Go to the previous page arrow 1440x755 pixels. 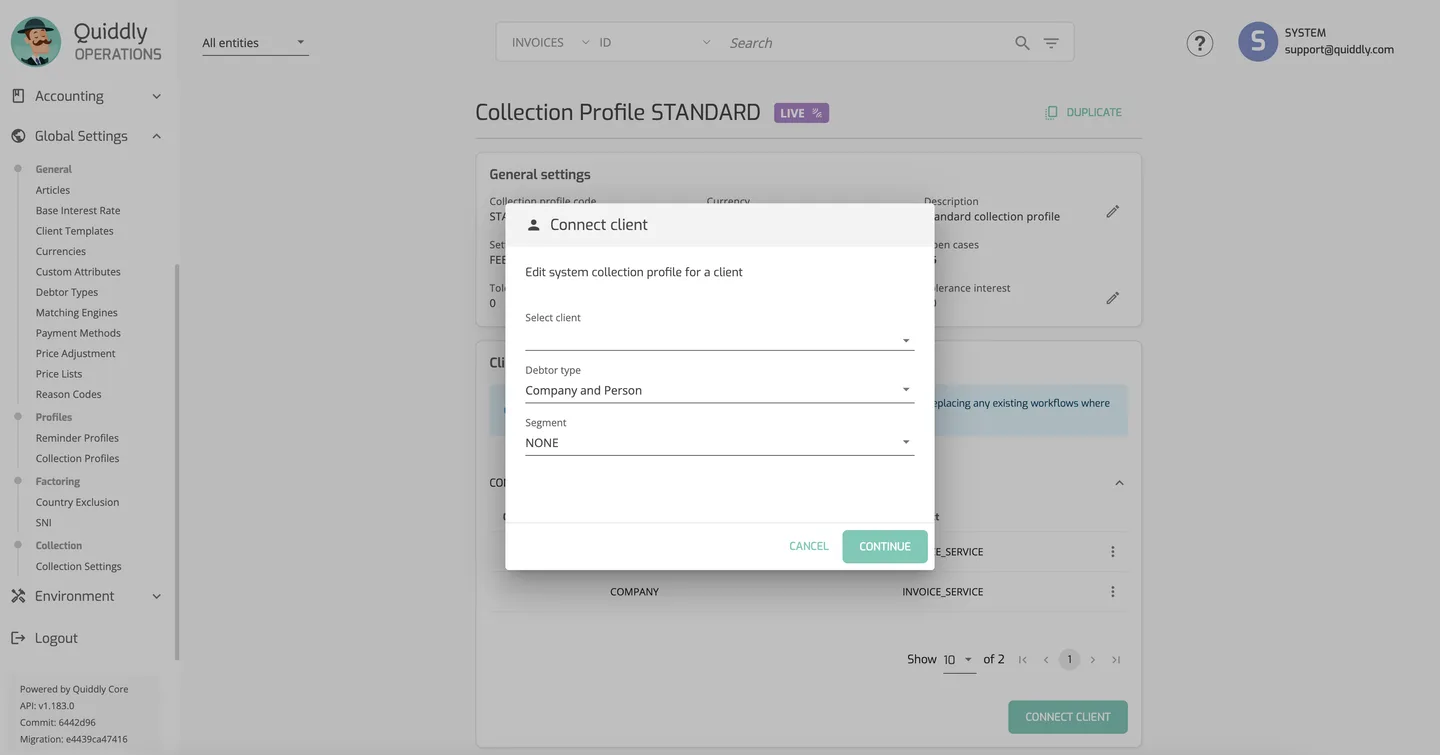(x=1046, y=660)
